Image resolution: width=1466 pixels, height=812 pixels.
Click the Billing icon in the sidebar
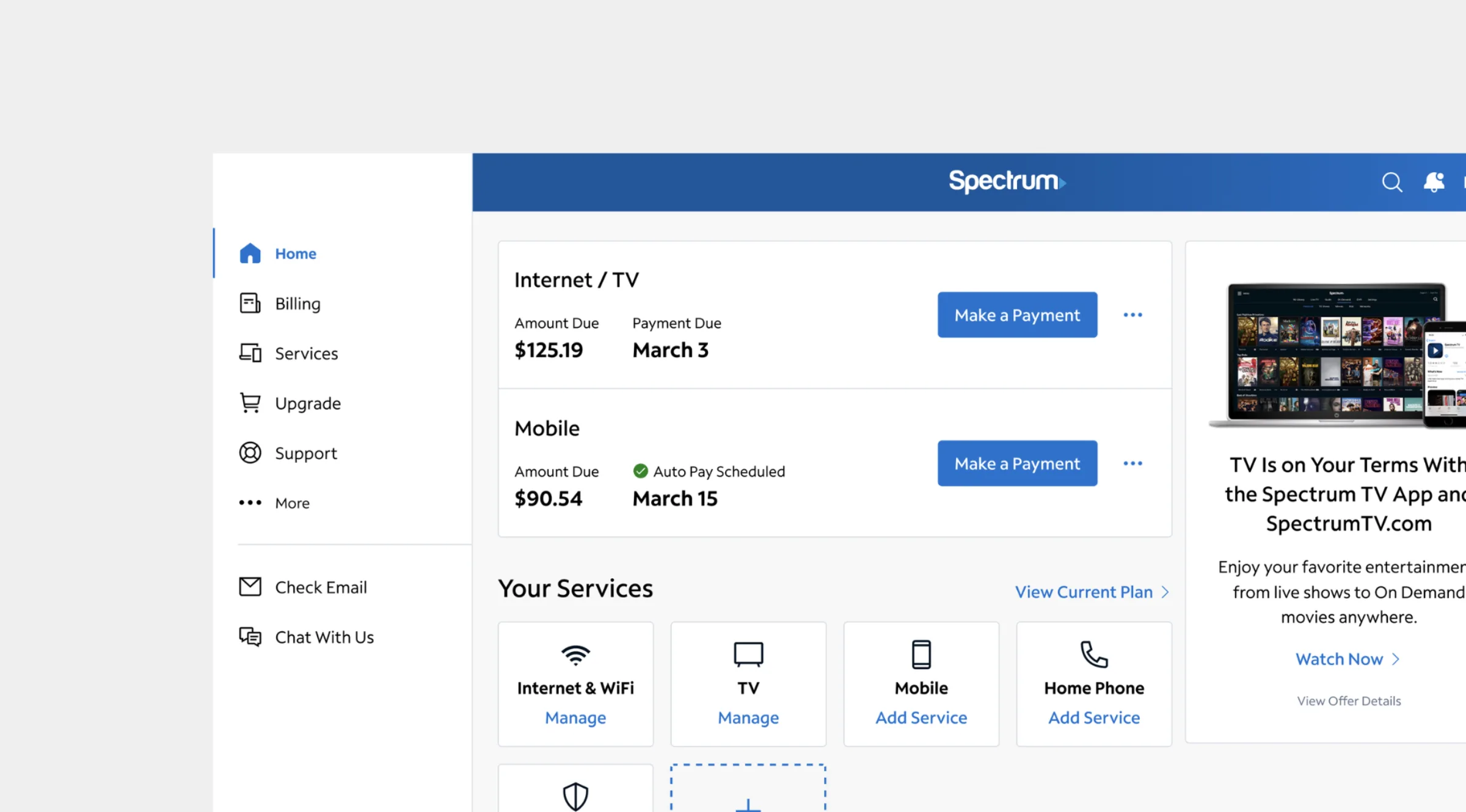[250, 303]
